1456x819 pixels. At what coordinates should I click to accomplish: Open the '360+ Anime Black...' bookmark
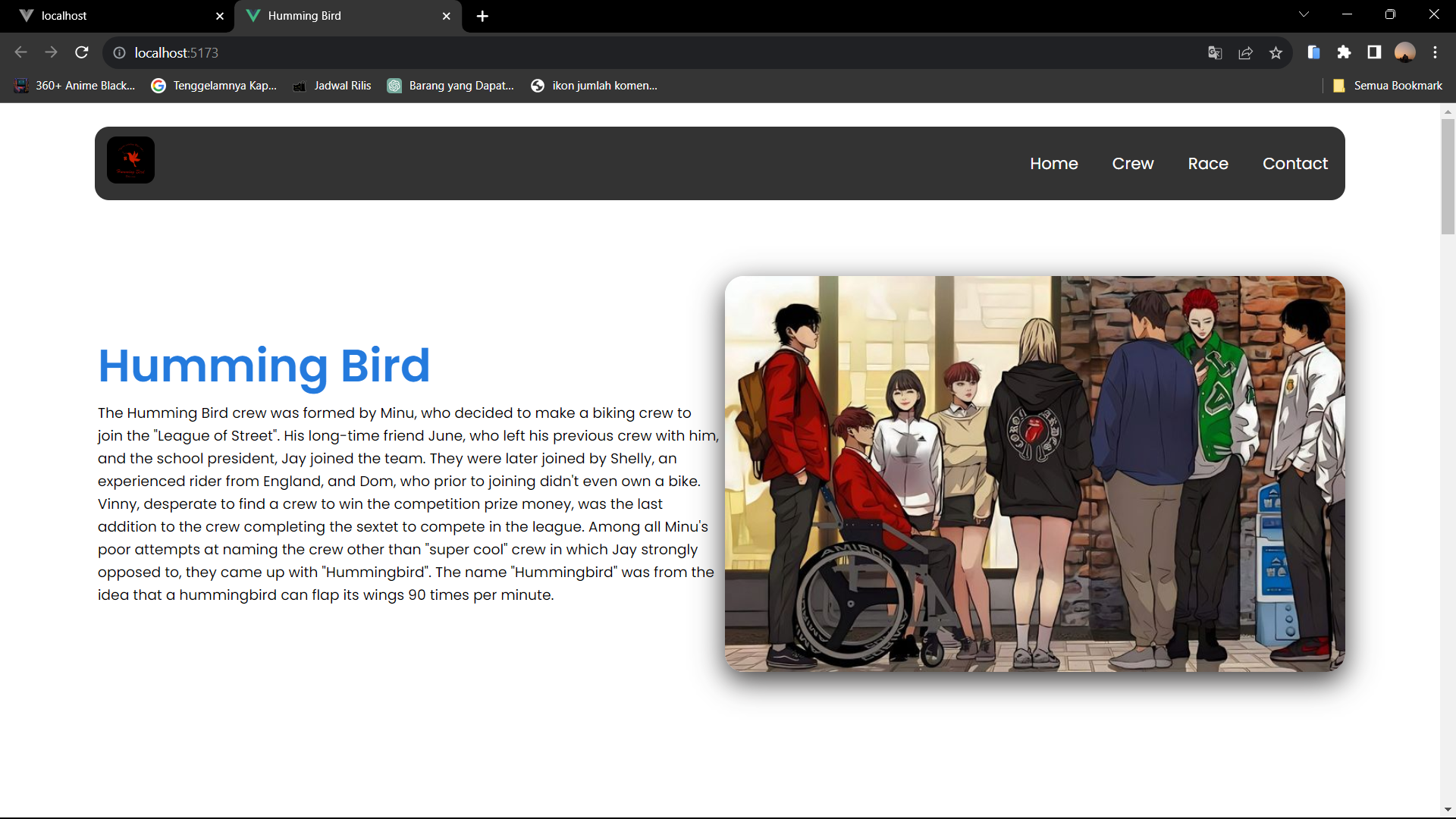(x=74, y=86)
